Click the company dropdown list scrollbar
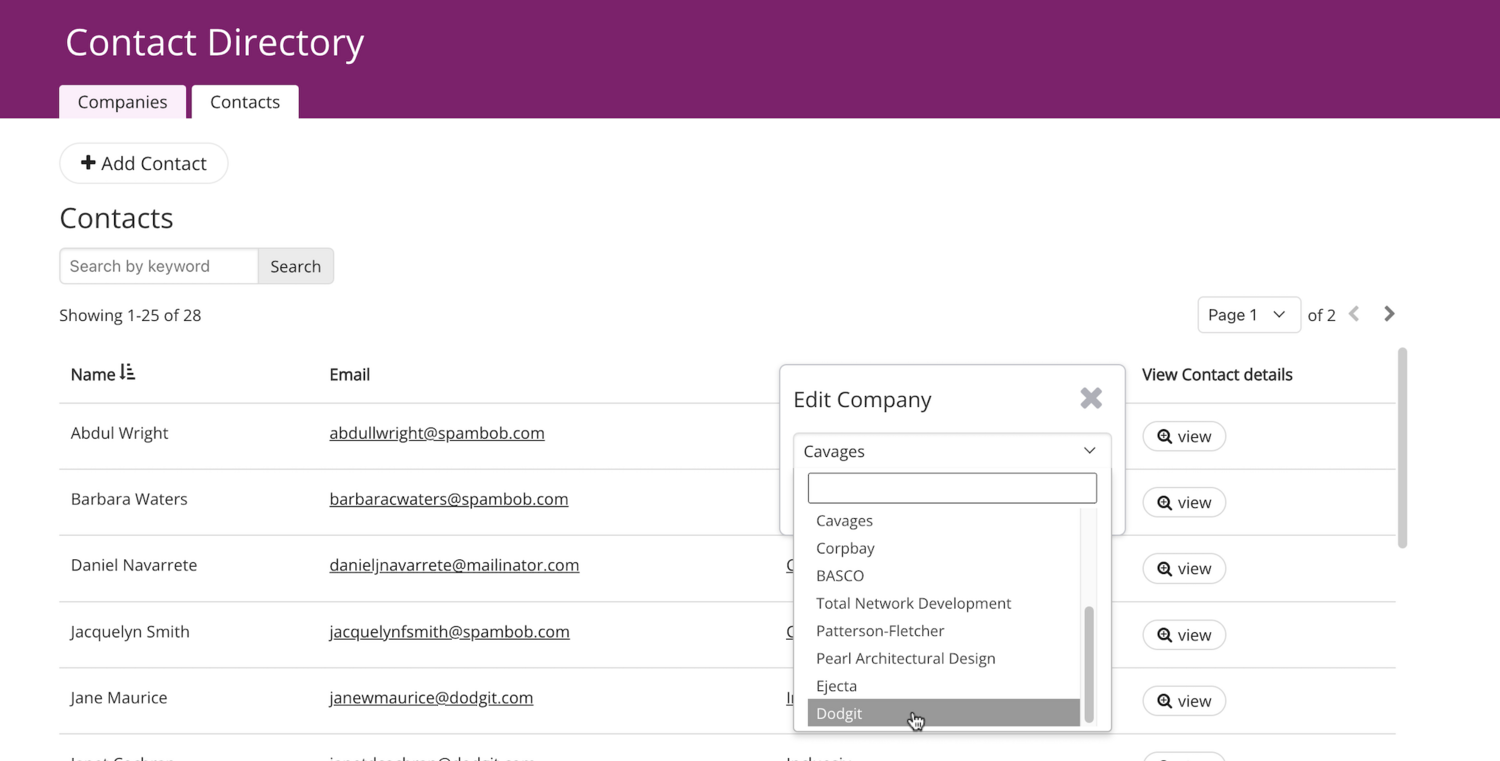 tap(1089, 662)
